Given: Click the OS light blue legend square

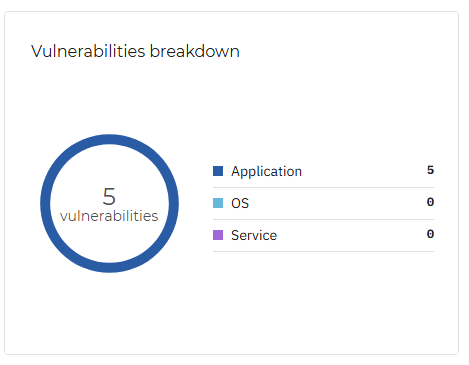Looking at the screenshot, I should 218,203.
